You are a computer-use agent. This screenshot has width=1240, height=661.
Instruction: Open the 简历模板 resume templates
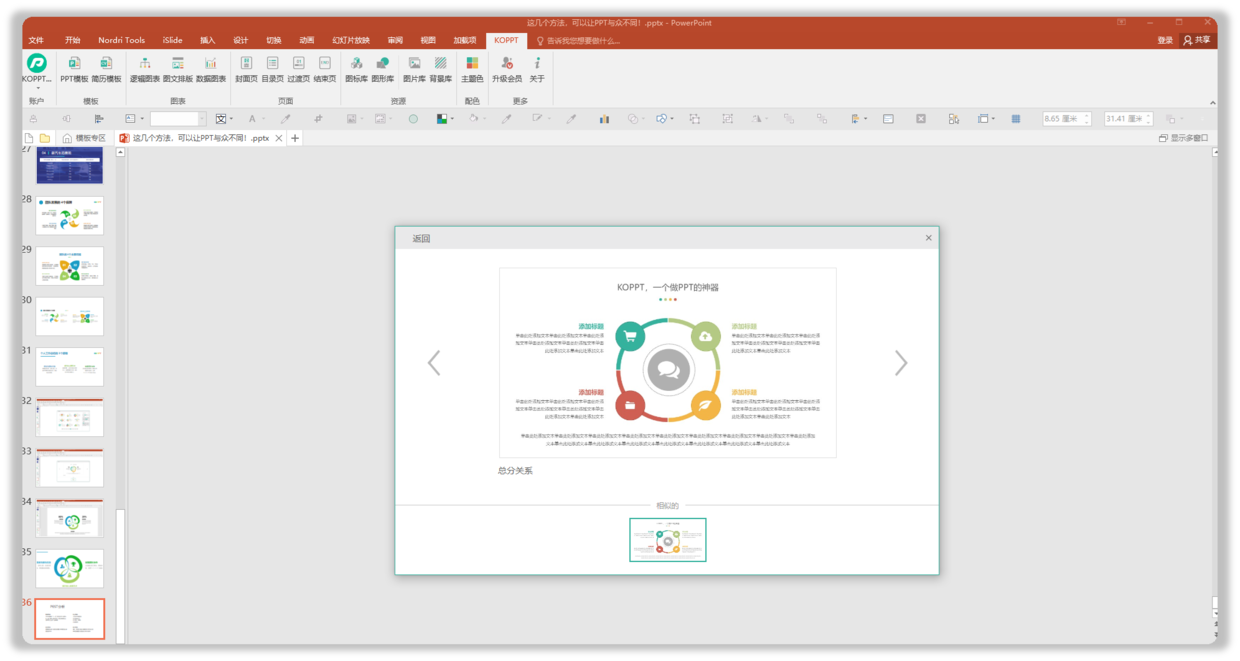coord(106,68)
